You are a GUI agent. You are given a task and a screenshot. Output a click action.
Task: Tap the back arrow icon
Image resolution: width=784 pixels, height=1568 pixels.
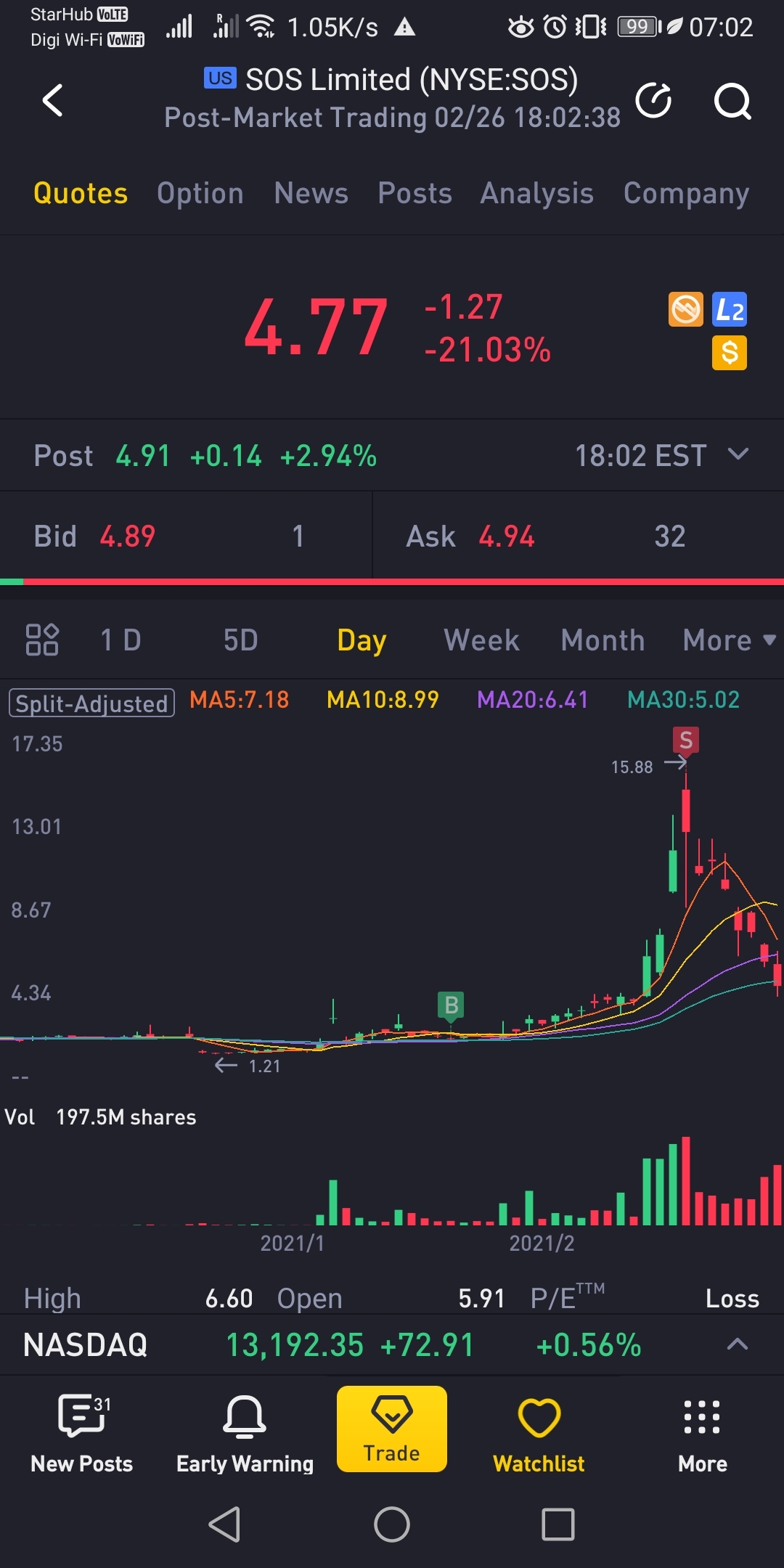[53, 100]
